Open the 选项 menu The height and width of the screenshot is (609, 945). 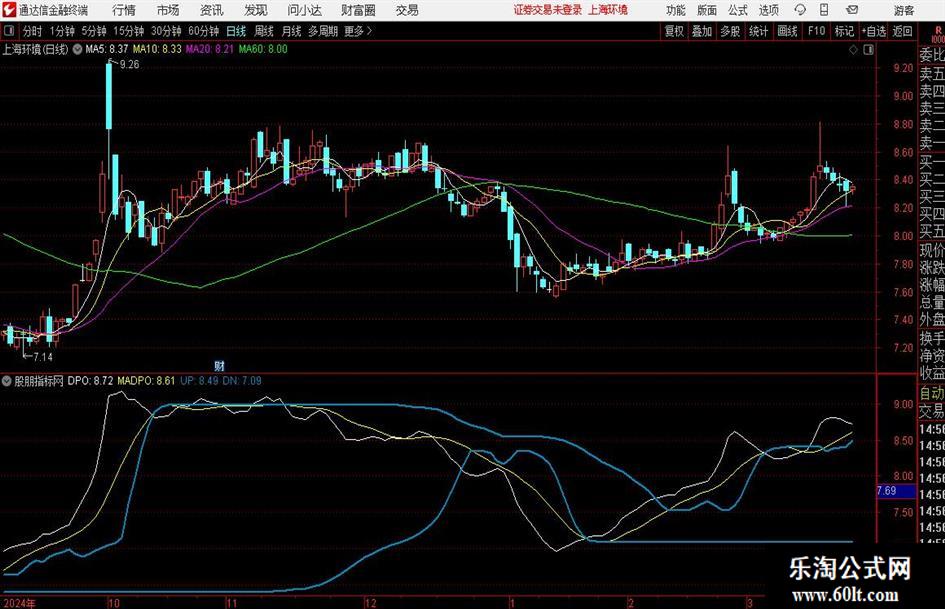pyautogui.click(x=769, y=10)
